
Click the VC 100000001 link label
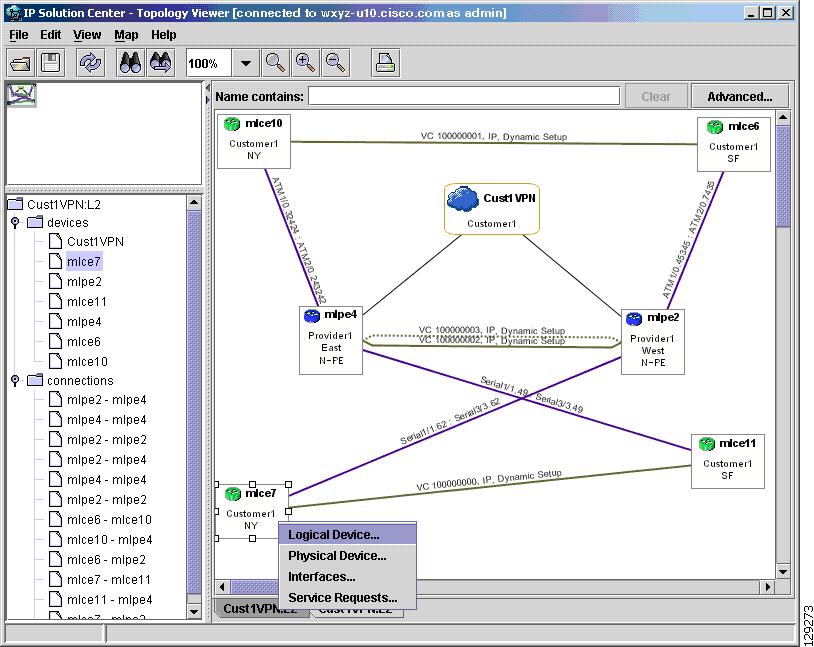click(493, 137)
